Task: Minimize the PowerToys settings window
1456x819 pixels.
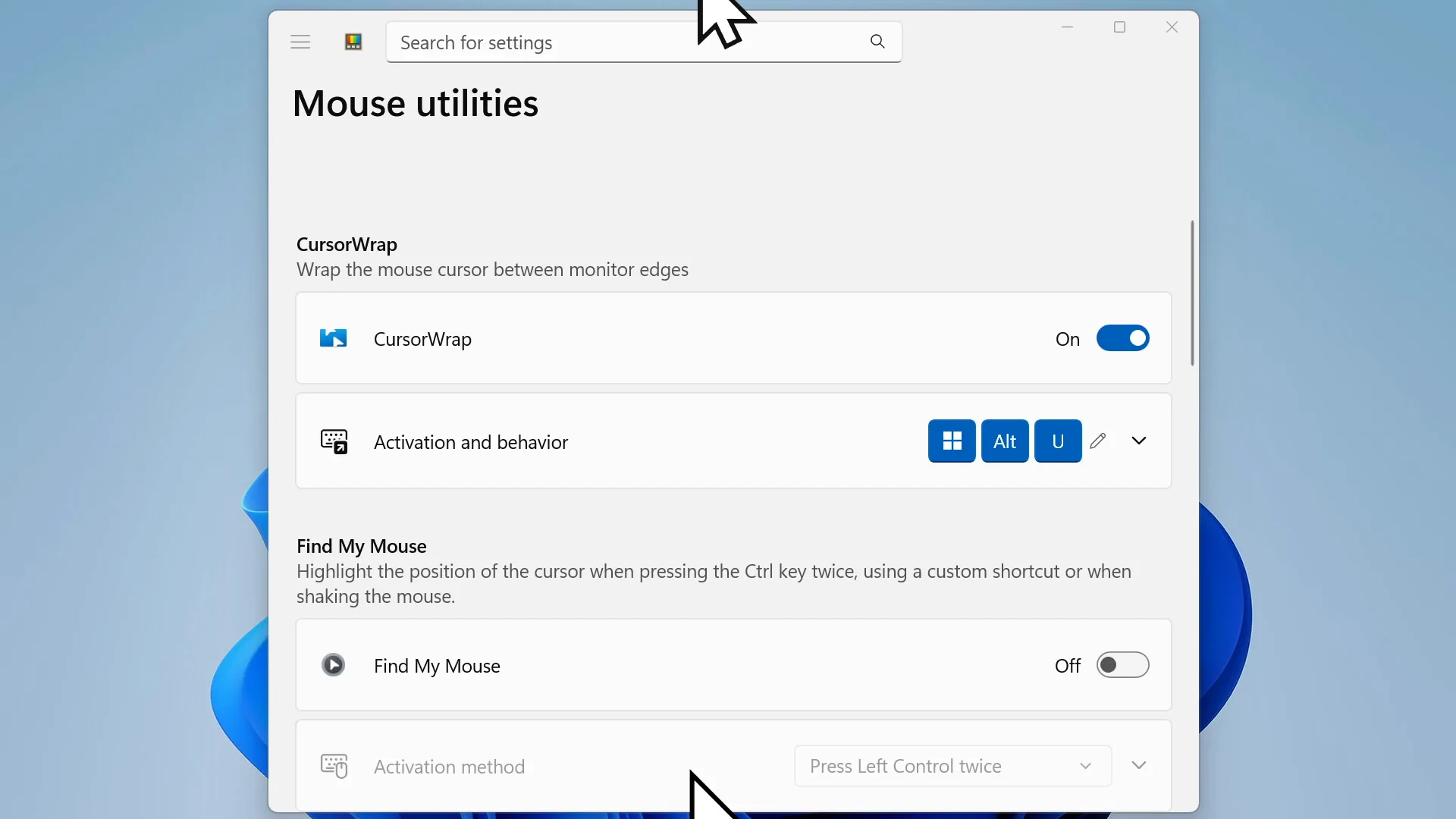Action: pos(1068,27)
